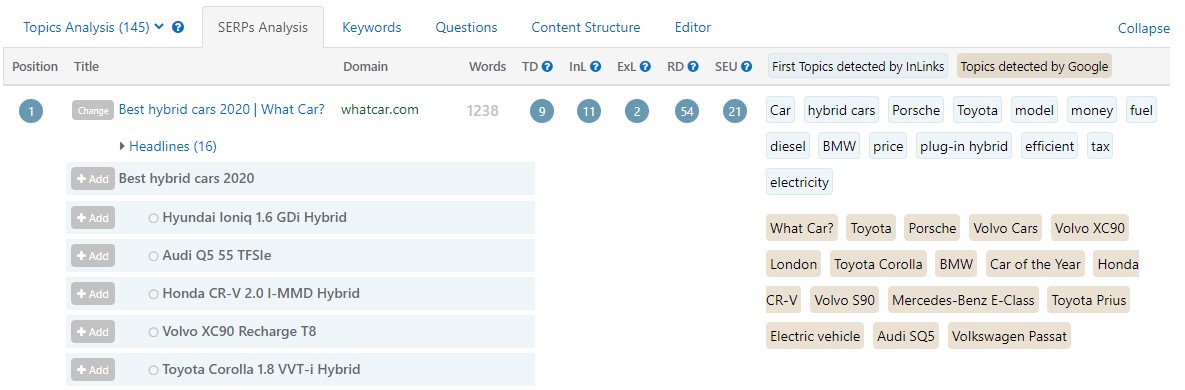
Task: Select radio beside Hyundai Ioniq headline
Action: (x=153, y=218)
